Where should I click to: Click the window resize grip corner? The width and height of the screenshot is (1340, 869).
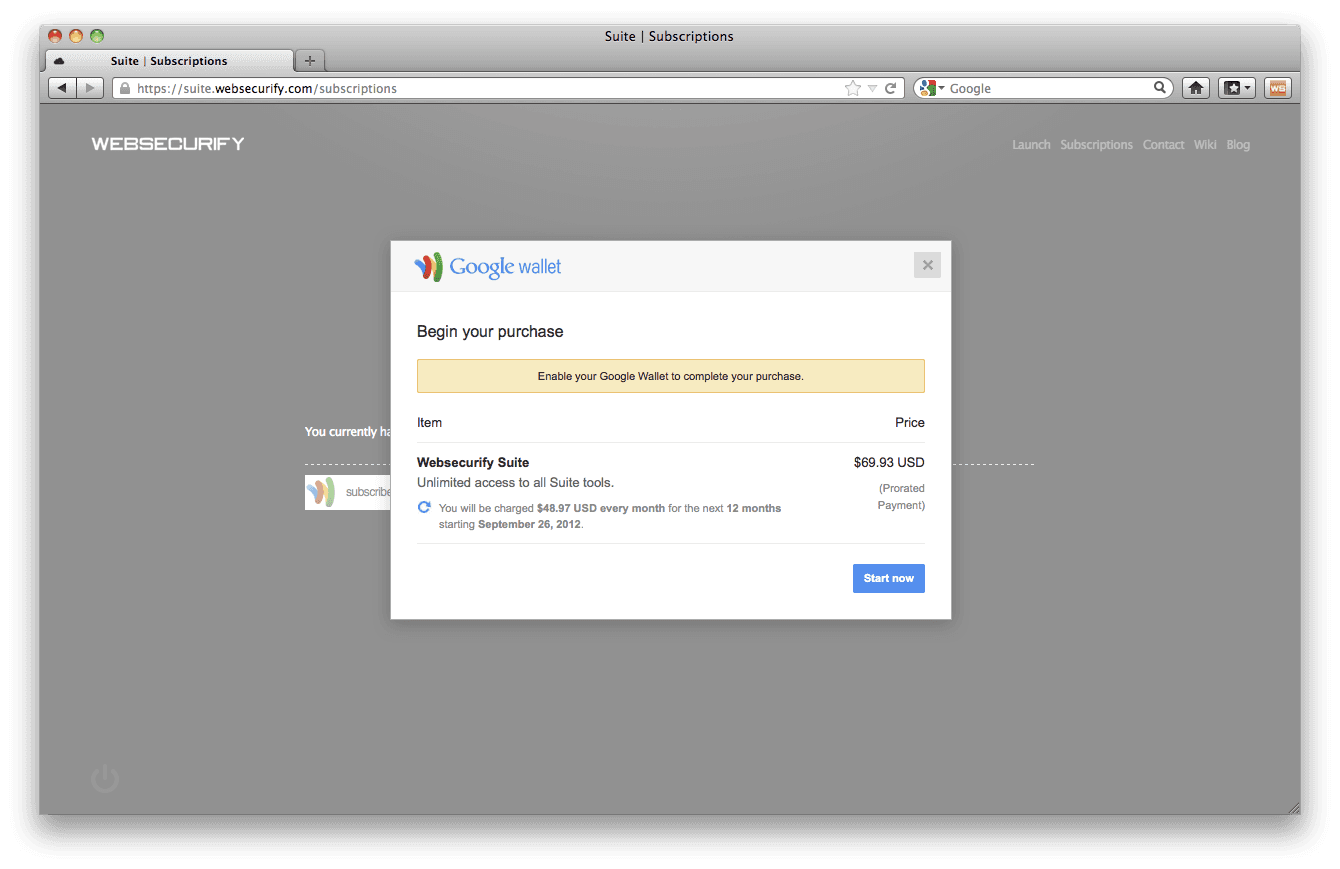click(1293, 807)
